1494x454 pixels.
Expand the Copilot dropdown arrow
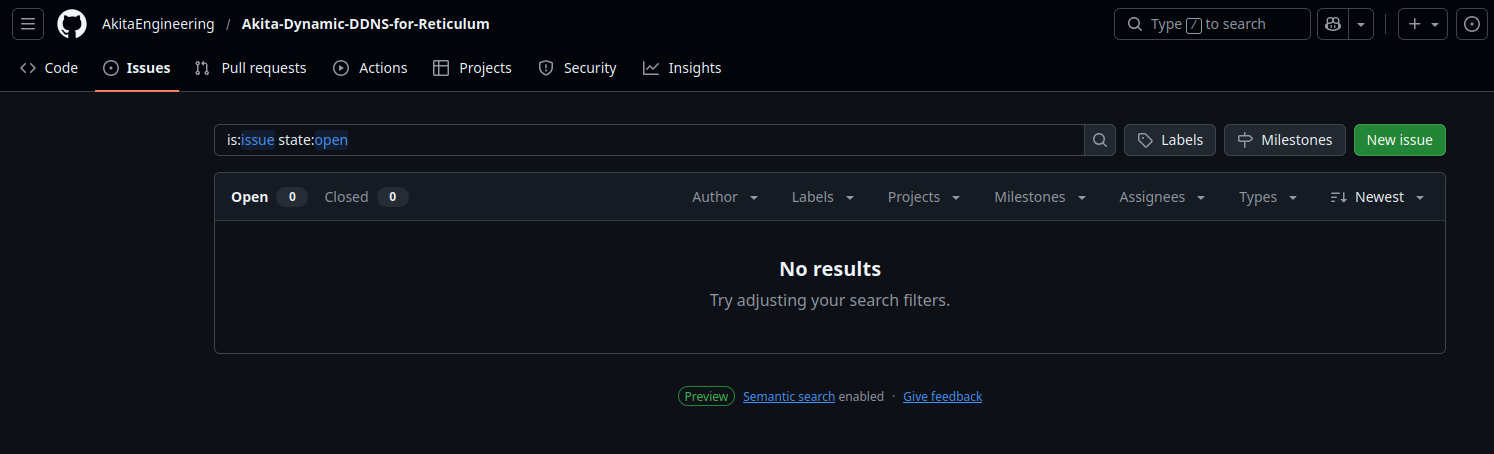(1361, 24)
